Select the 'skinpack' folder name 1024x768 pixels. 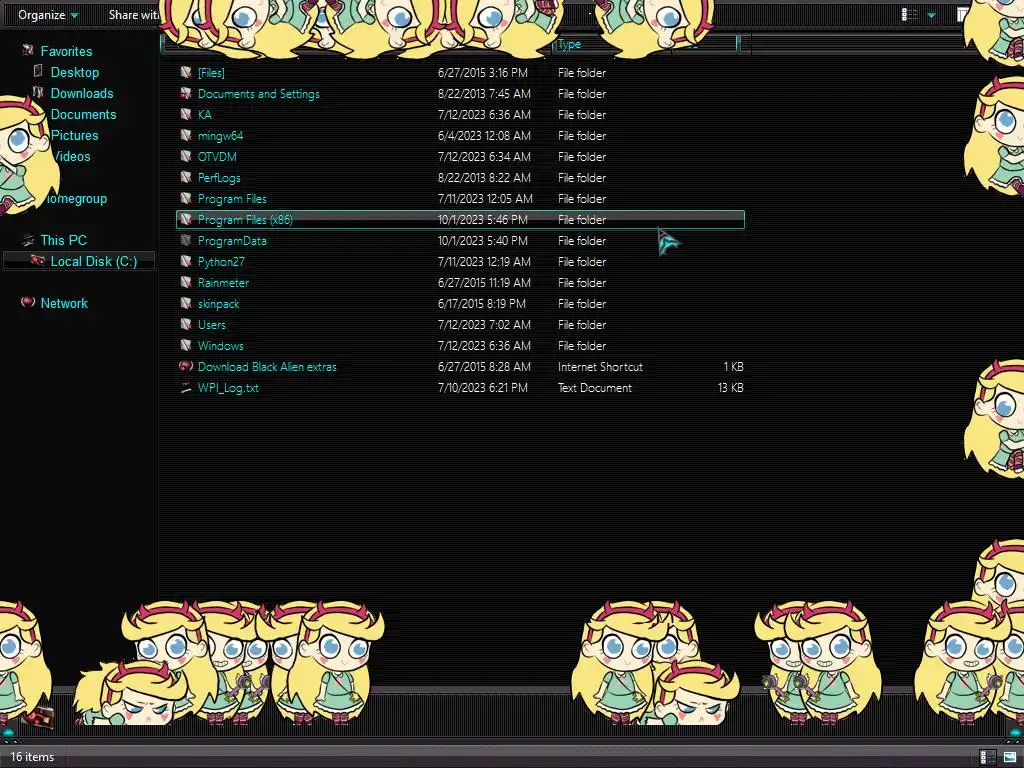tap(218, 304)
